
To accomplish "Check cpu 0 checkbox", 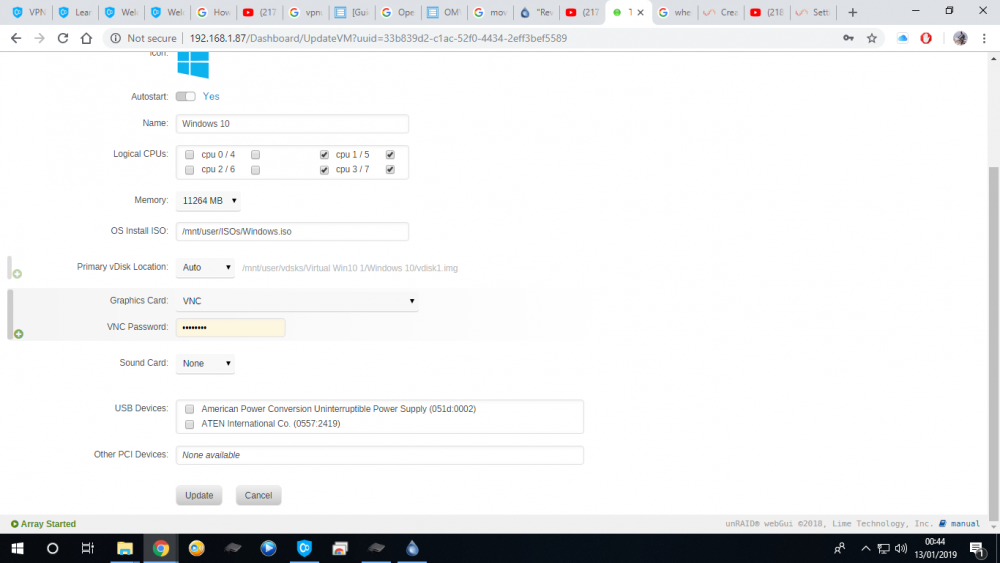I will (x=189, y=155).
